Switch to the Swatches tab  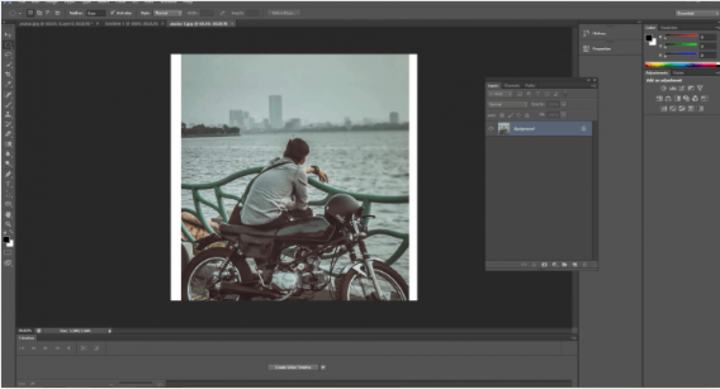[x=669, y=28]
